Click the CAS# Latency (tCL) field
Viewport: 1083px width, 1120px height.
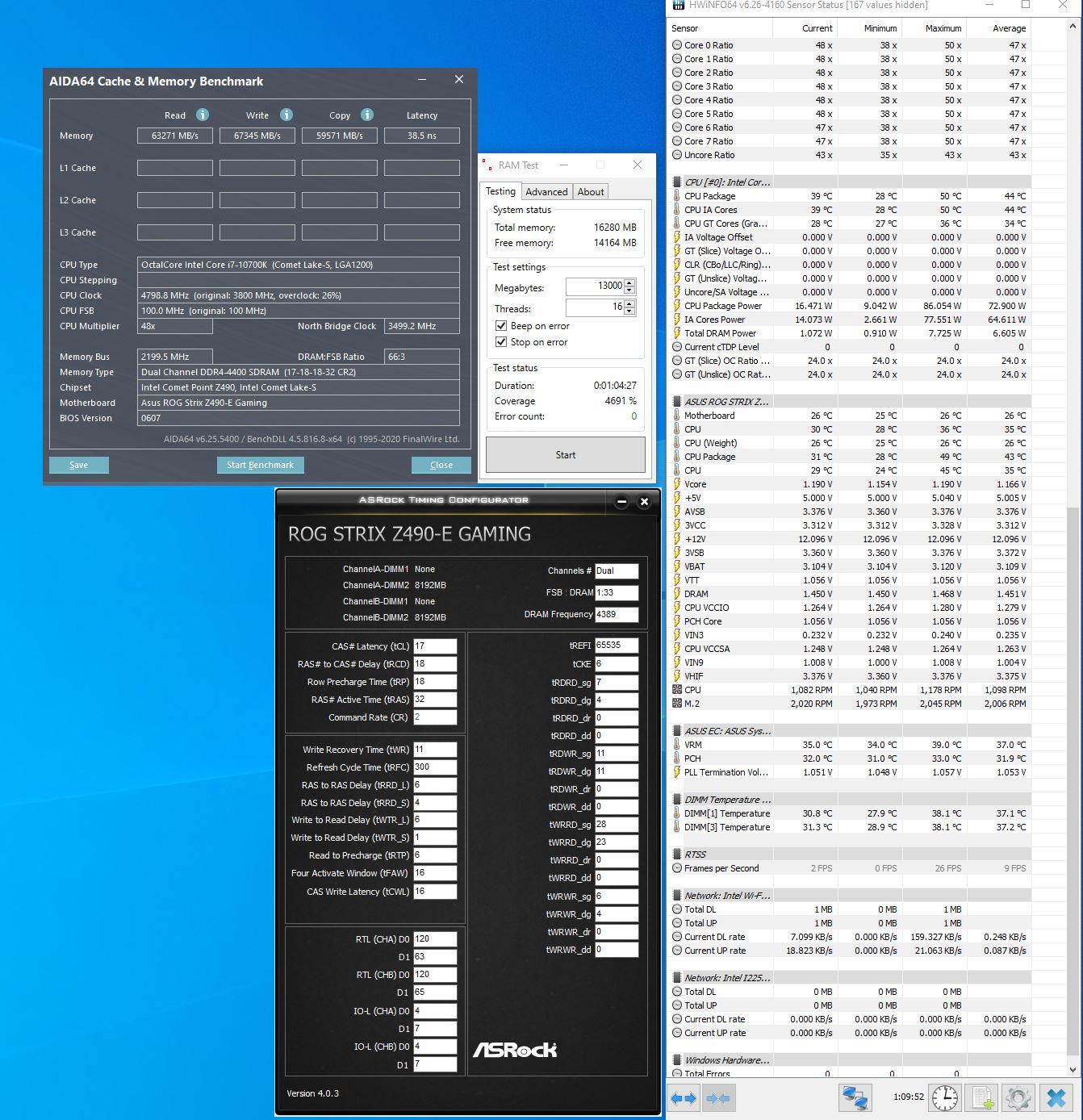point(435,646)
